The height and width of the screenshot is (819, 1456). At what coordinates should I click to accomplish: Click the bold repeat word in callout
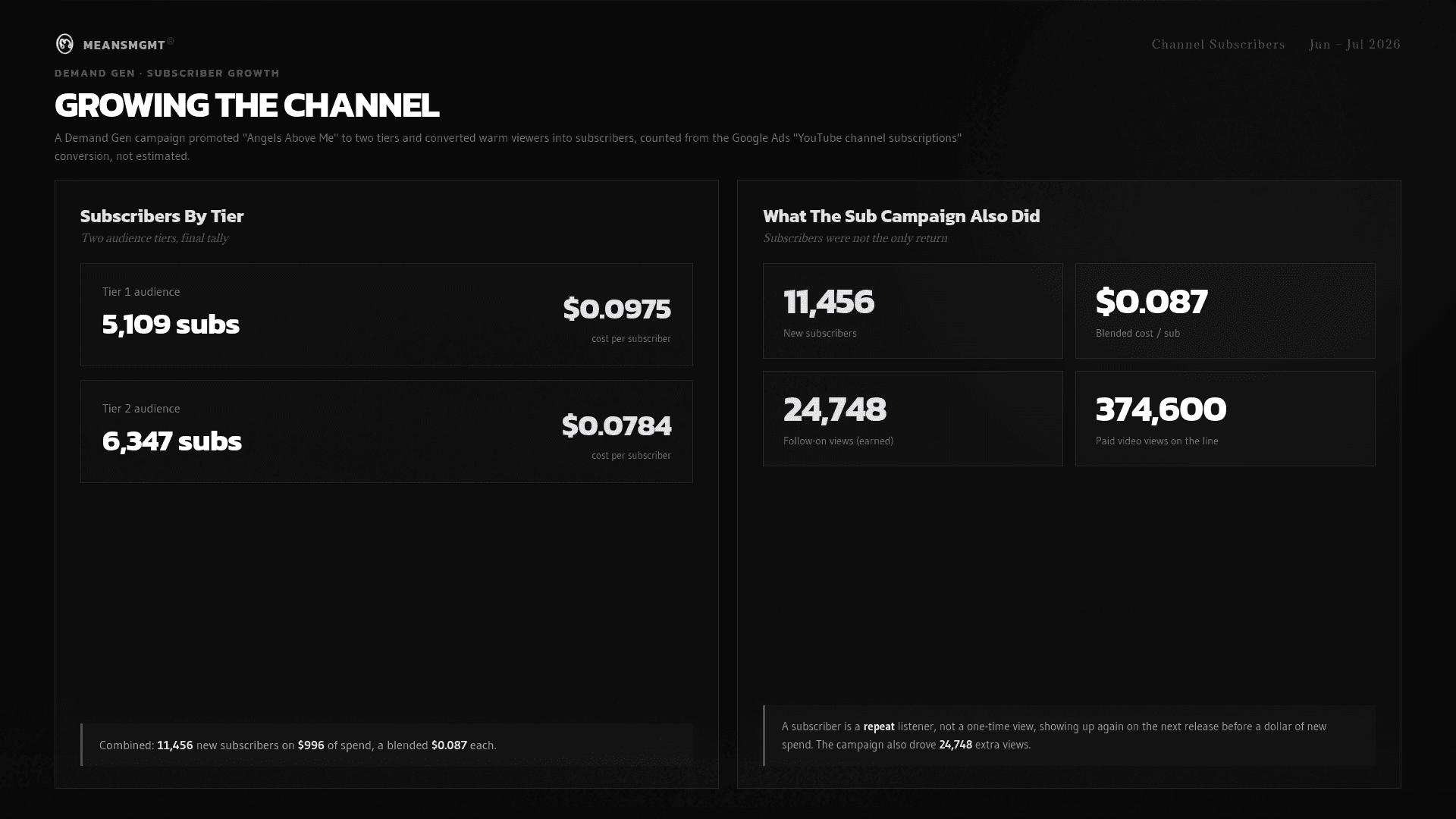(879, 726)
